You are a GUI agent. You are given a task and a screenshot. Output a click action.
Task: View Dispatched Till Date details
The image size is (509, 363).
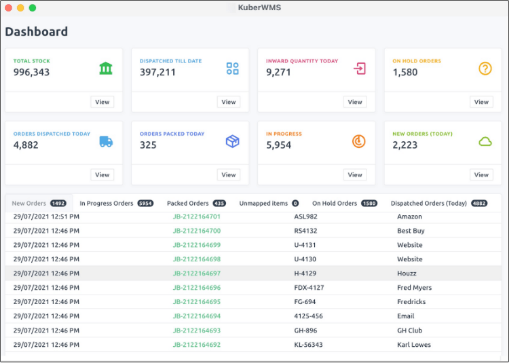pos(229,102)
